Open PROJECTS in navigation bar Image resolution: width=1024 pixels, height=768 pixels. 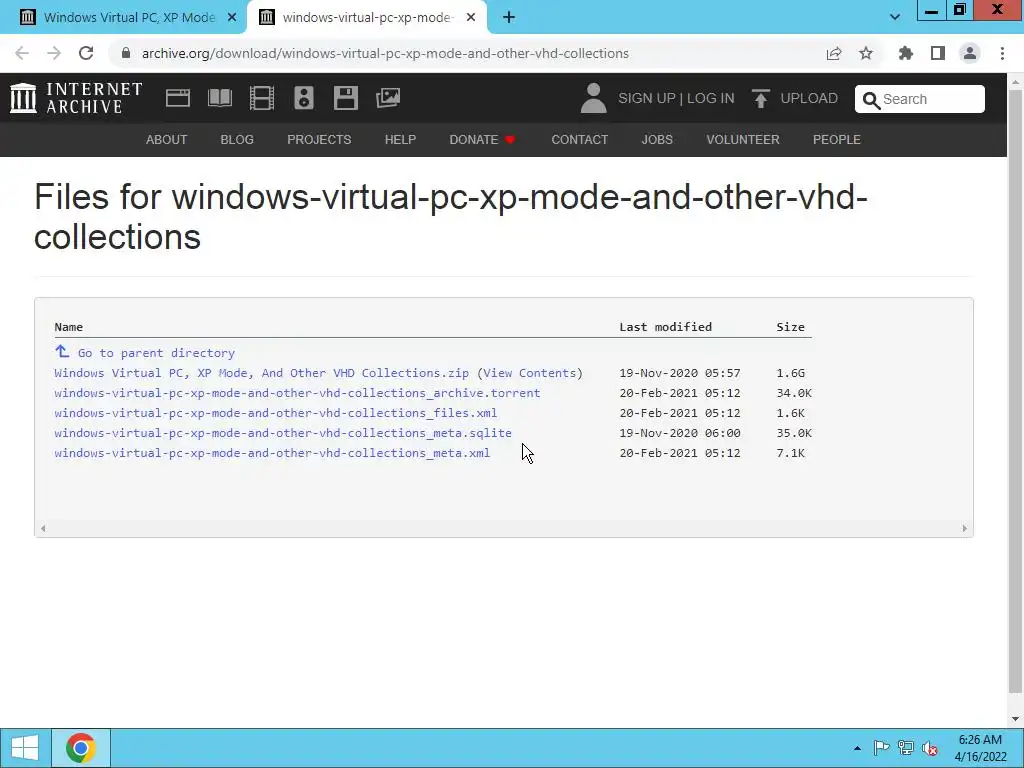(x=319, y=140)
